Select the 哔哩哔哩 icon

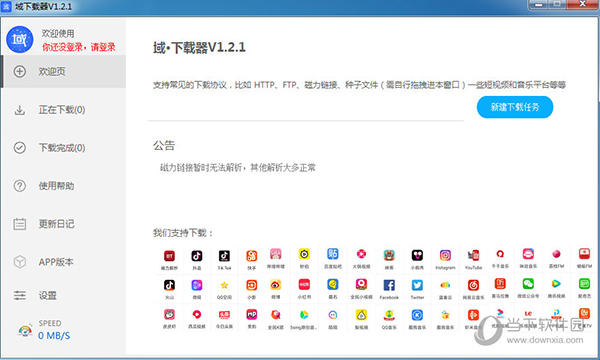pyautogui.click(x=276, y=254)
